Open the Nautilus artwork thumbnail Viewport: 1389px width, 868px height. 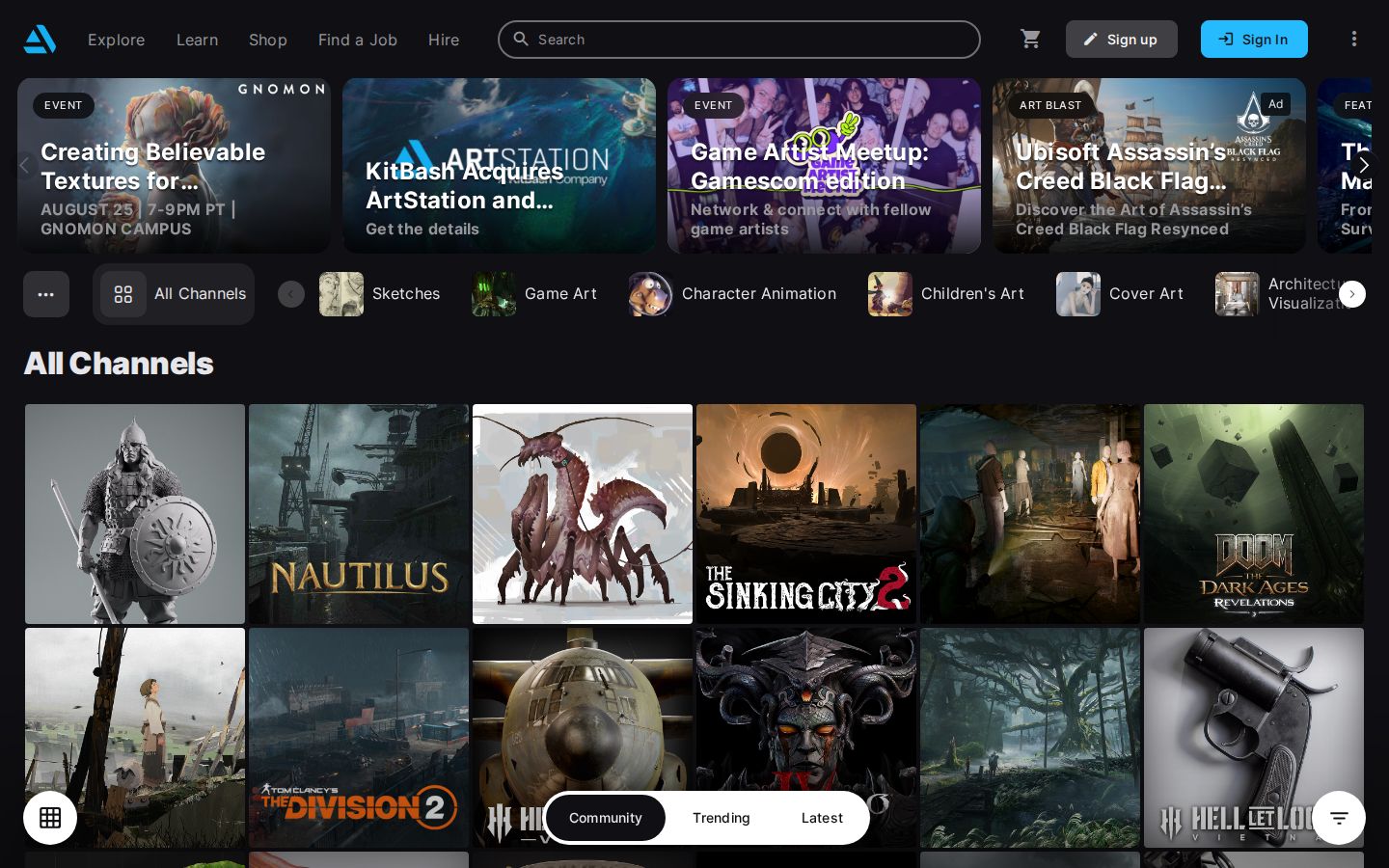(359, 514)
